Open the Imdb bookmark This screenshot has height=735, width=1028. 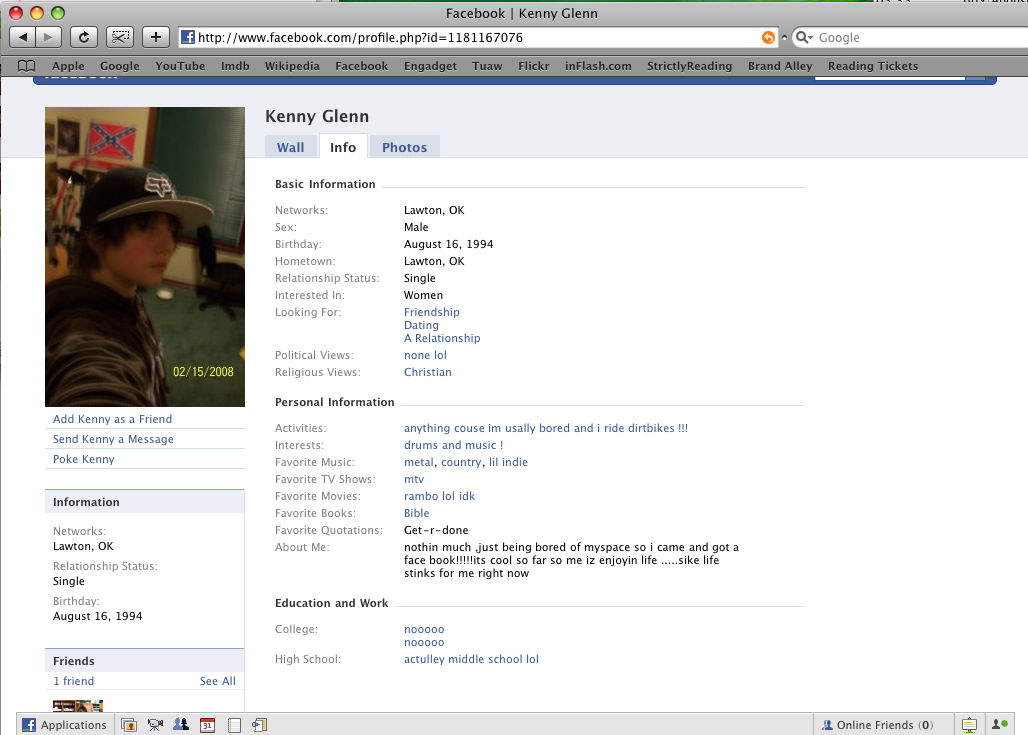pyautogui.click(x=235, y=66)
